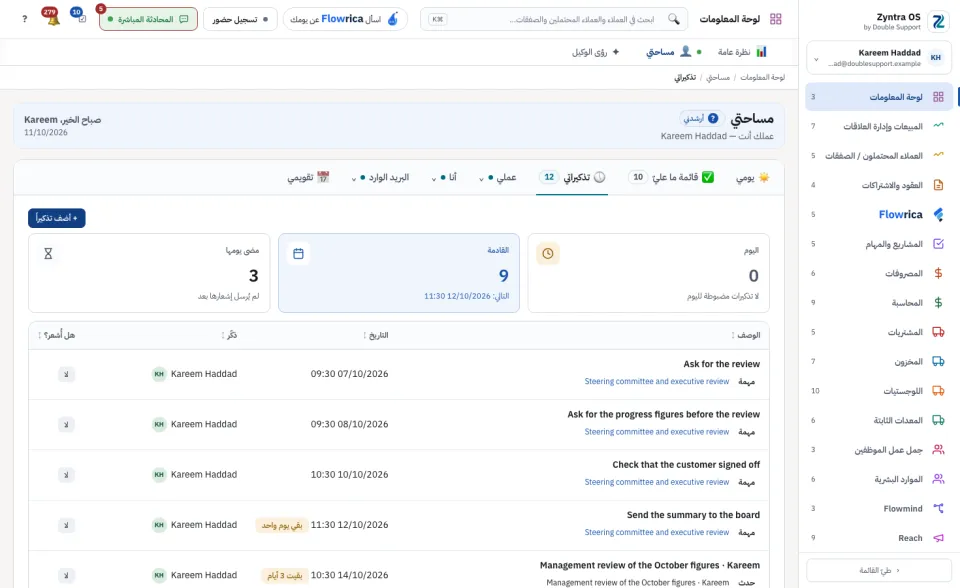Open المحادثة المباشرة live chat
Screen dimensions: 960x588
148,19
